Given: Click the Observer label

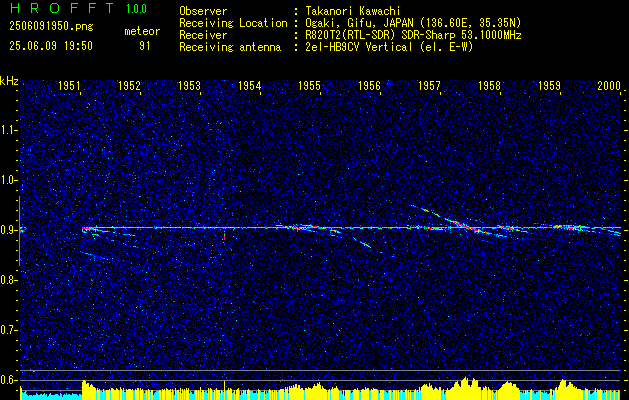Looking at the screenshot, I should point(203,11).
